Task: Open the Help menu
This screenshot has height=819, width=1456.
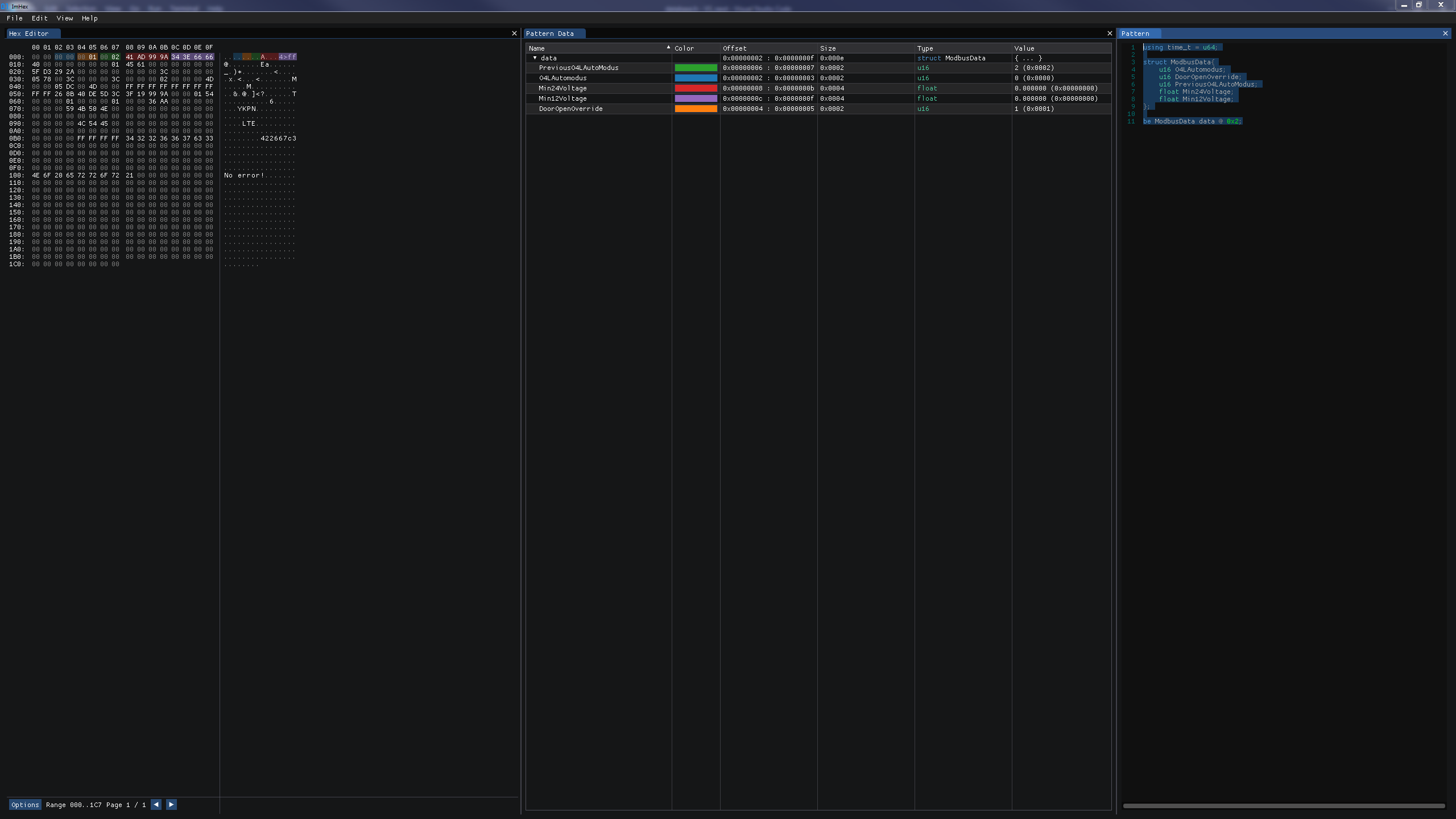Action: 90,18
